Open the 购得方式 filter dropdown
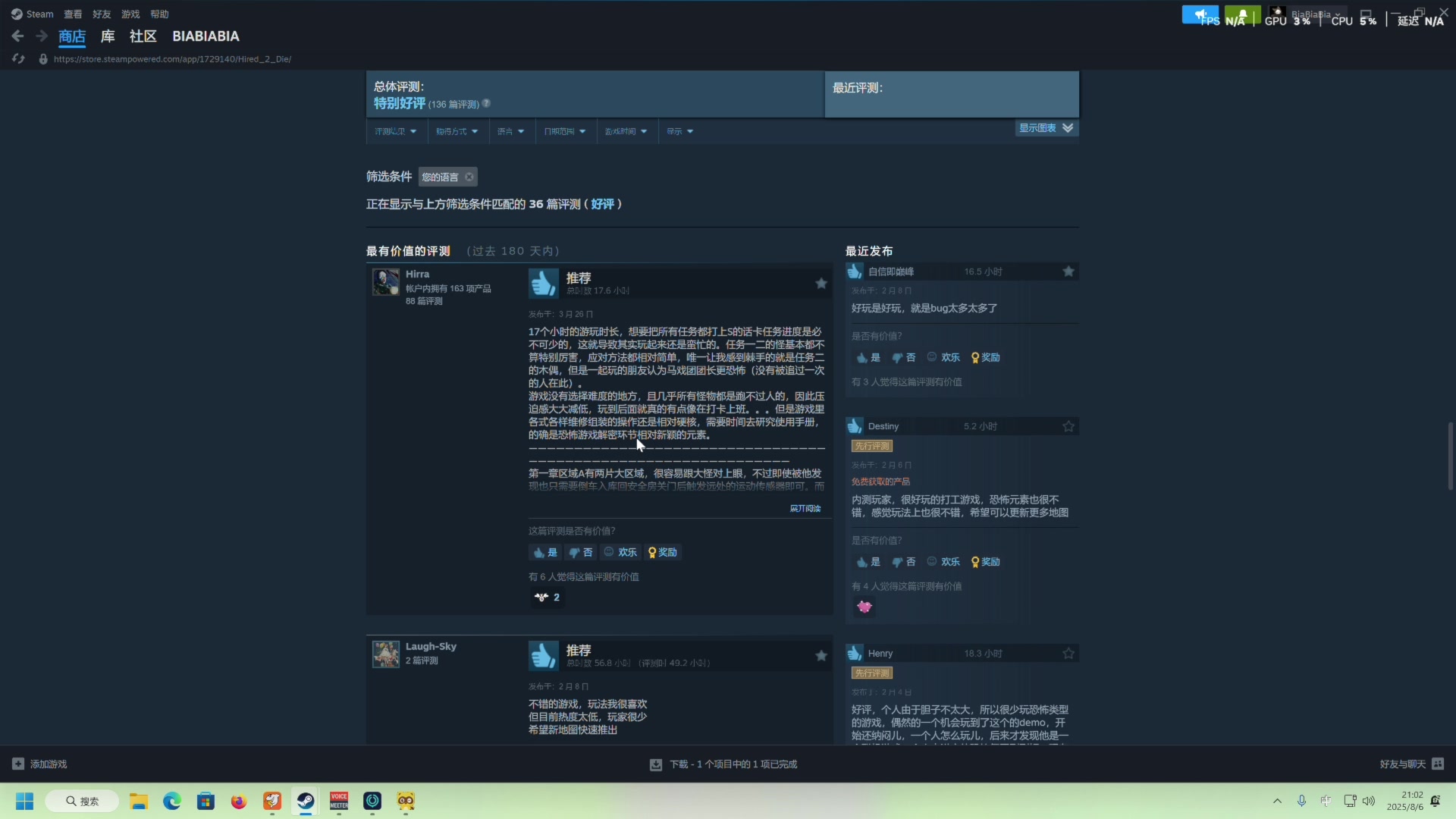The image size is (1456, 819). [457, 131]
